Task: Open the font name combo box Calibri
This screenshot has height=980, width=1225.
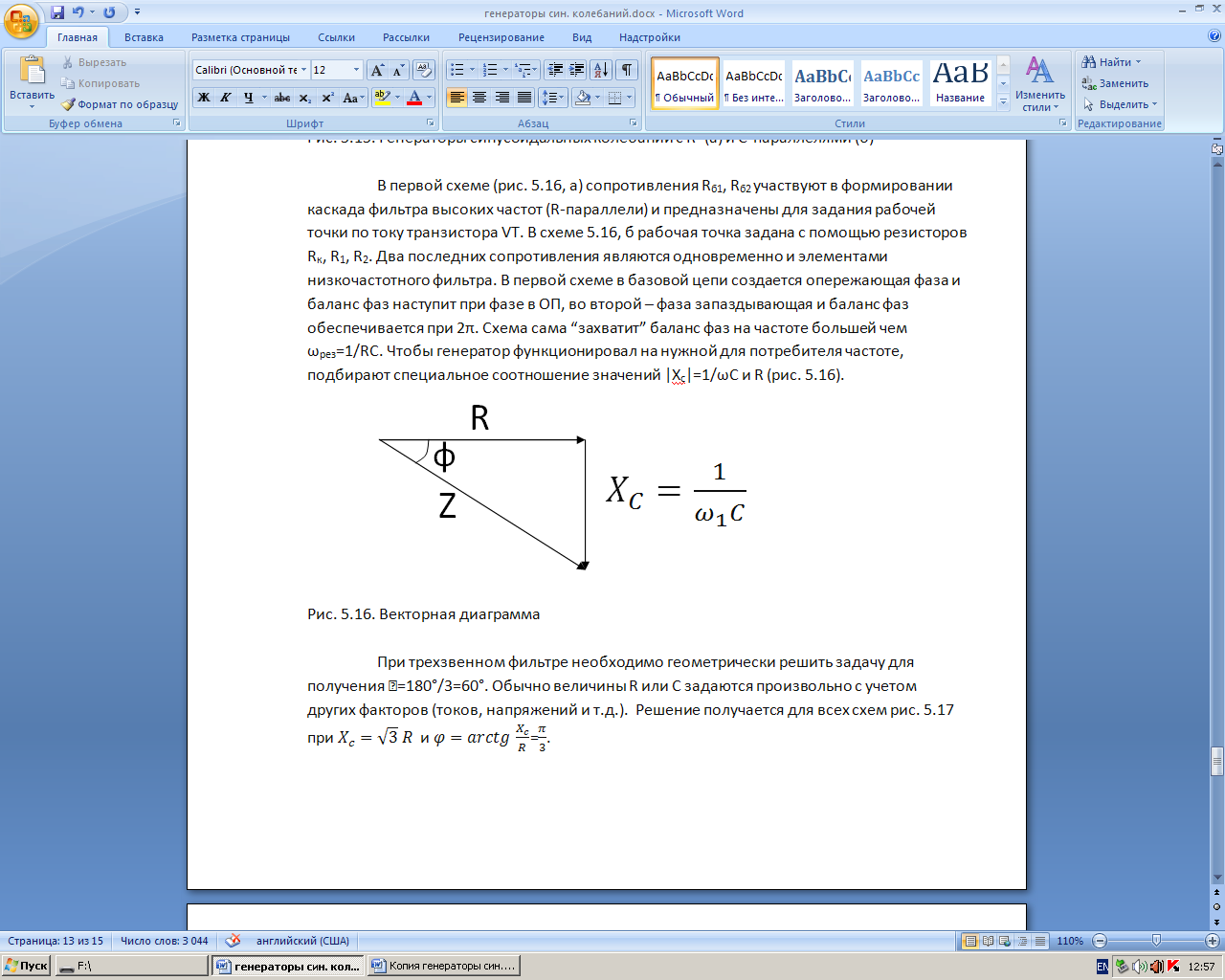Action: pyautogui.click(x=251, y=70)
